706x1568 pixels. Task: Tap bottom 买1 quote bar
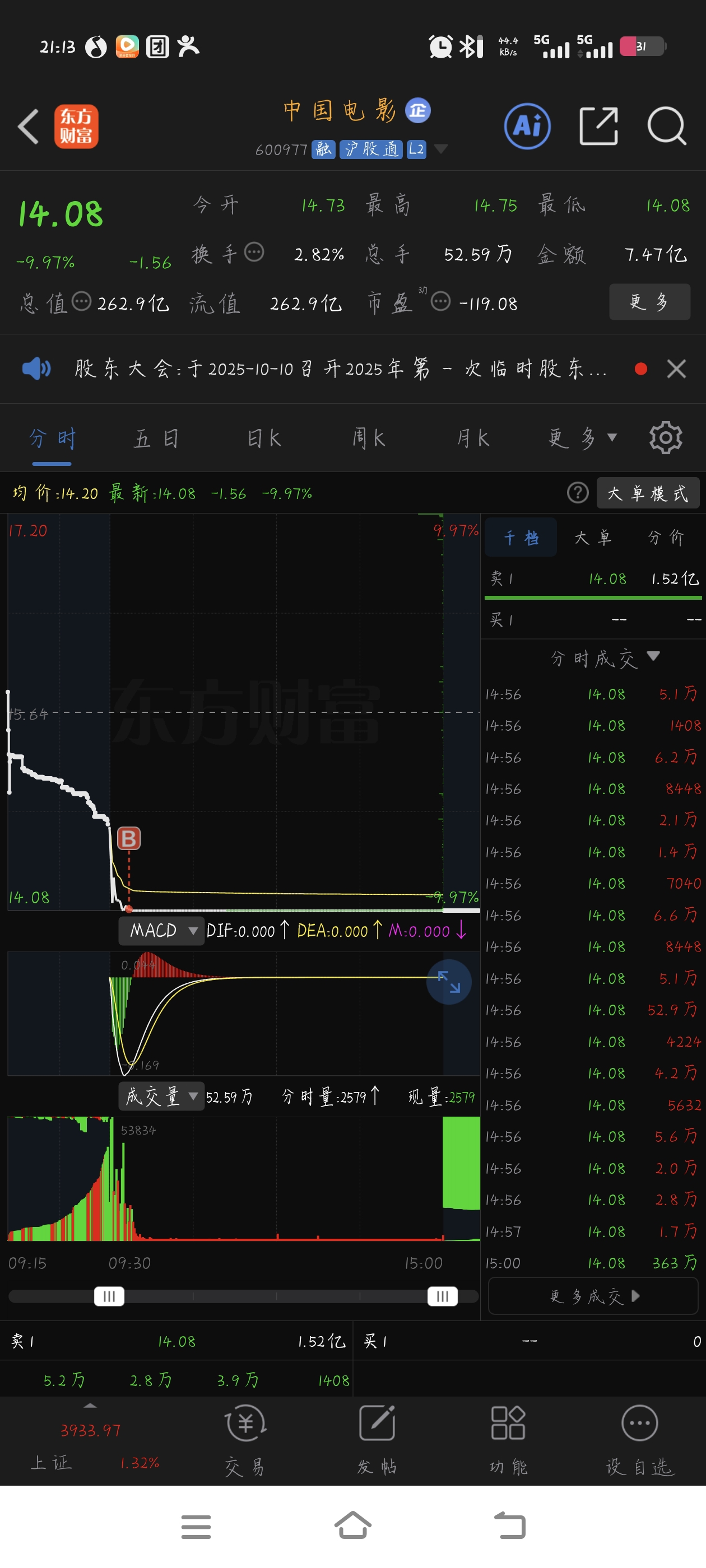coord(530,1341)
